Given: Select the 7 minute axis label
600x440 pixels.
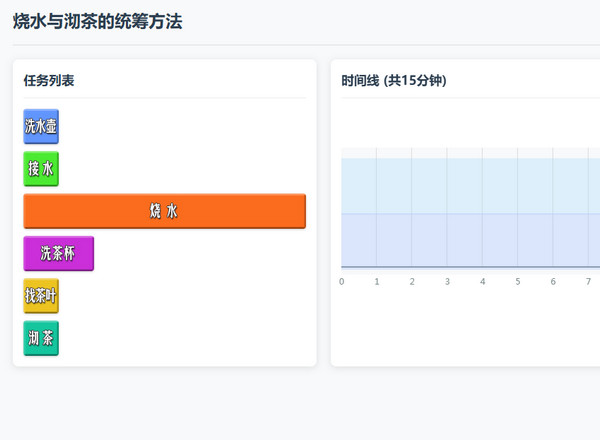Looking at the screenshot, I should 588,282.
